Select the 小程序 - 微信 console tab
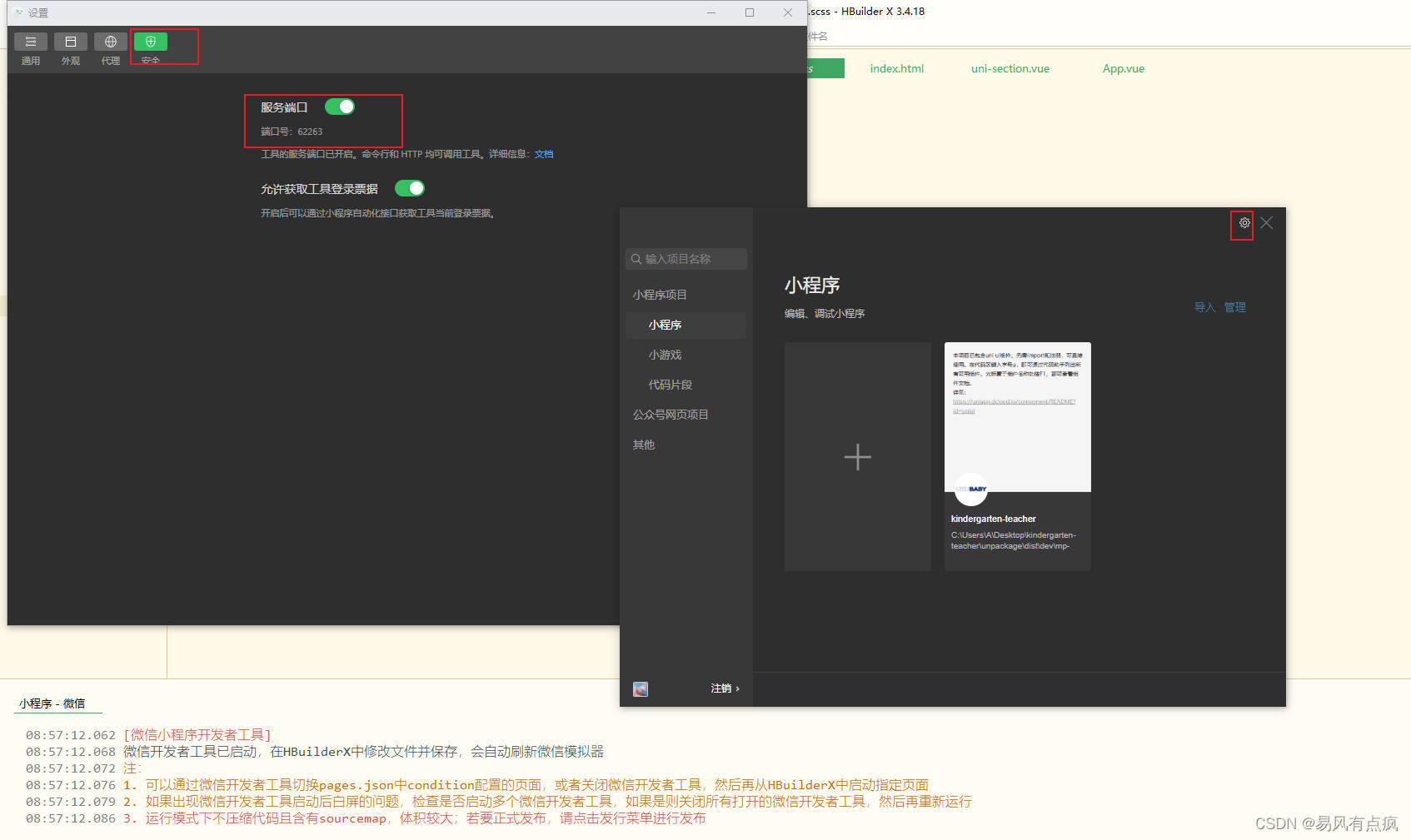This screenshot has height=840, width=1411. (52, 703)
